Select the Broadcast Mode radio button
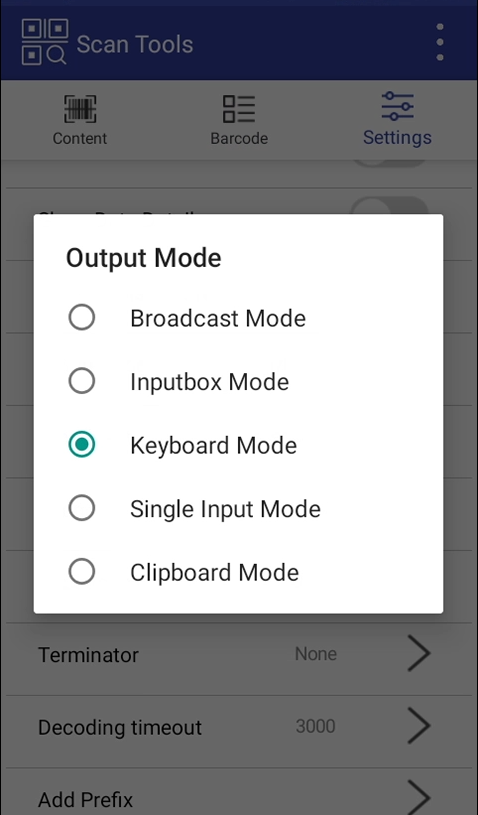The width and height of the screenshot is (478, 815). tap(82, 318)
